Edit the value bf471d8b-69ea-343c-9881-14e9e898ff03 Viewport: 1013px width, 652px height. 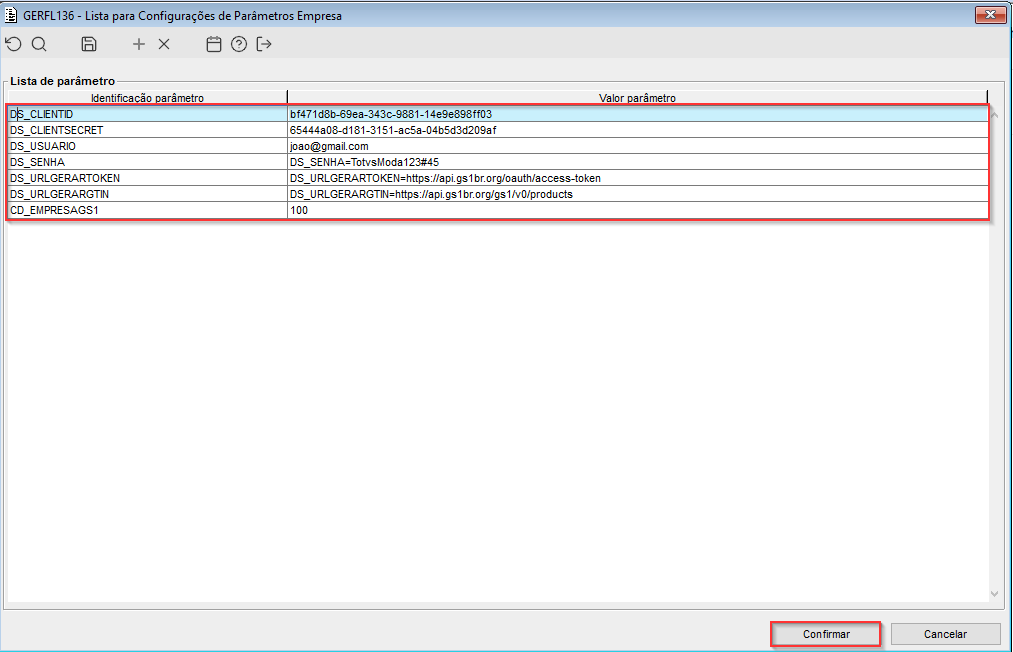coord(638,114)
